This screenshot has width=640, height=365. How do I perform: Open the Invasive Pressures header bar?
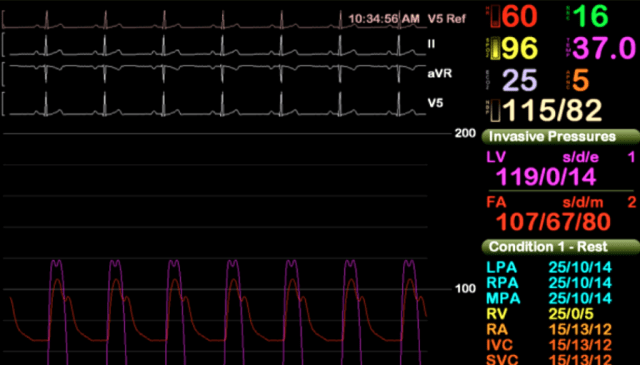click(561, 137)
